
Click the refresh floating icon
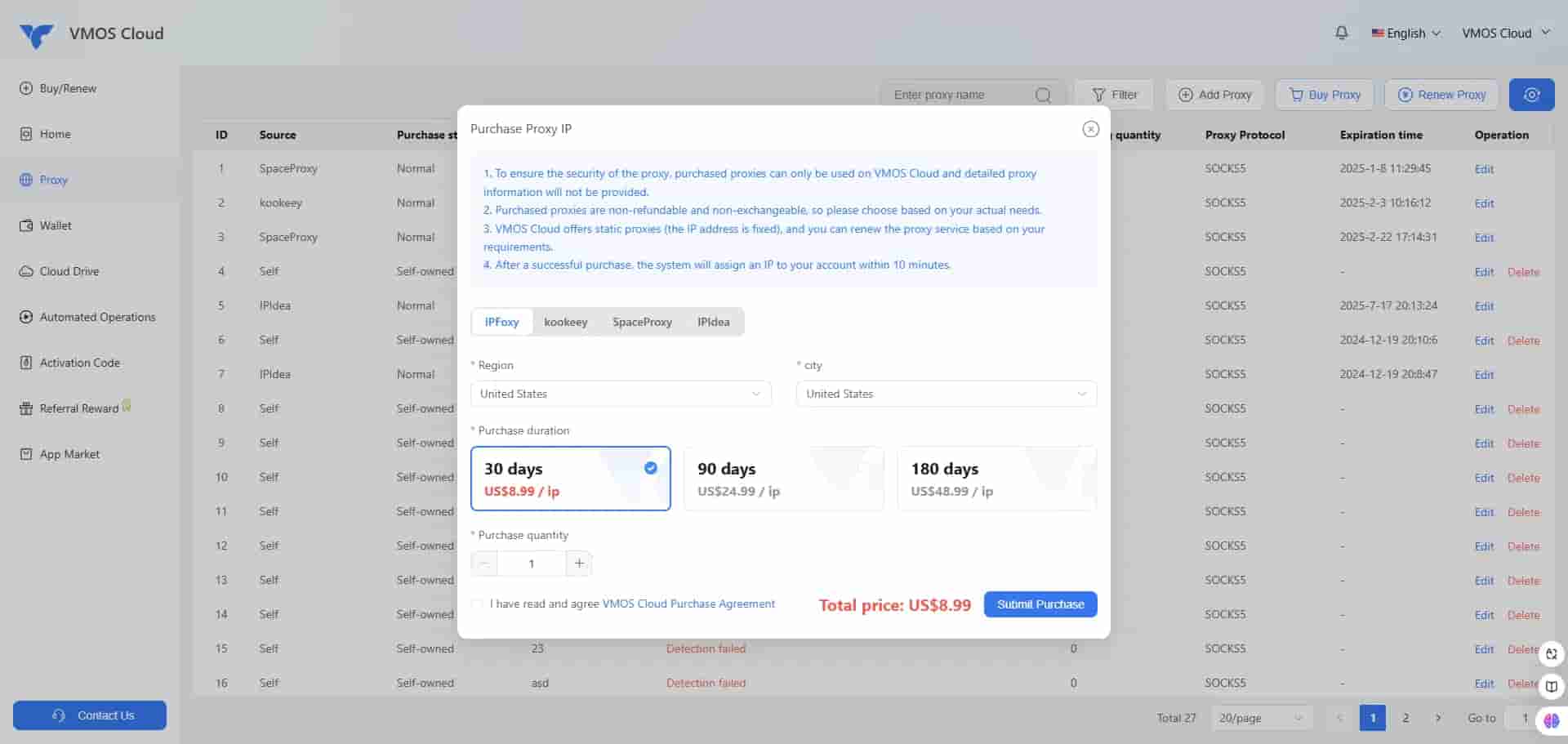(1552, 653)
